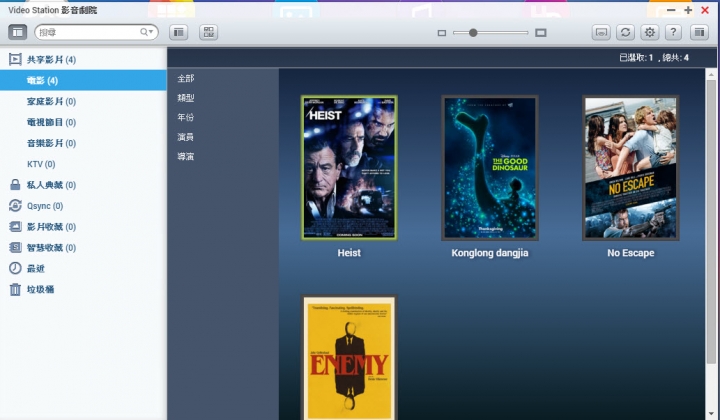Select the 演員 actor filter
The height and width of the screenshot is (420, 720).
point(186,137)
